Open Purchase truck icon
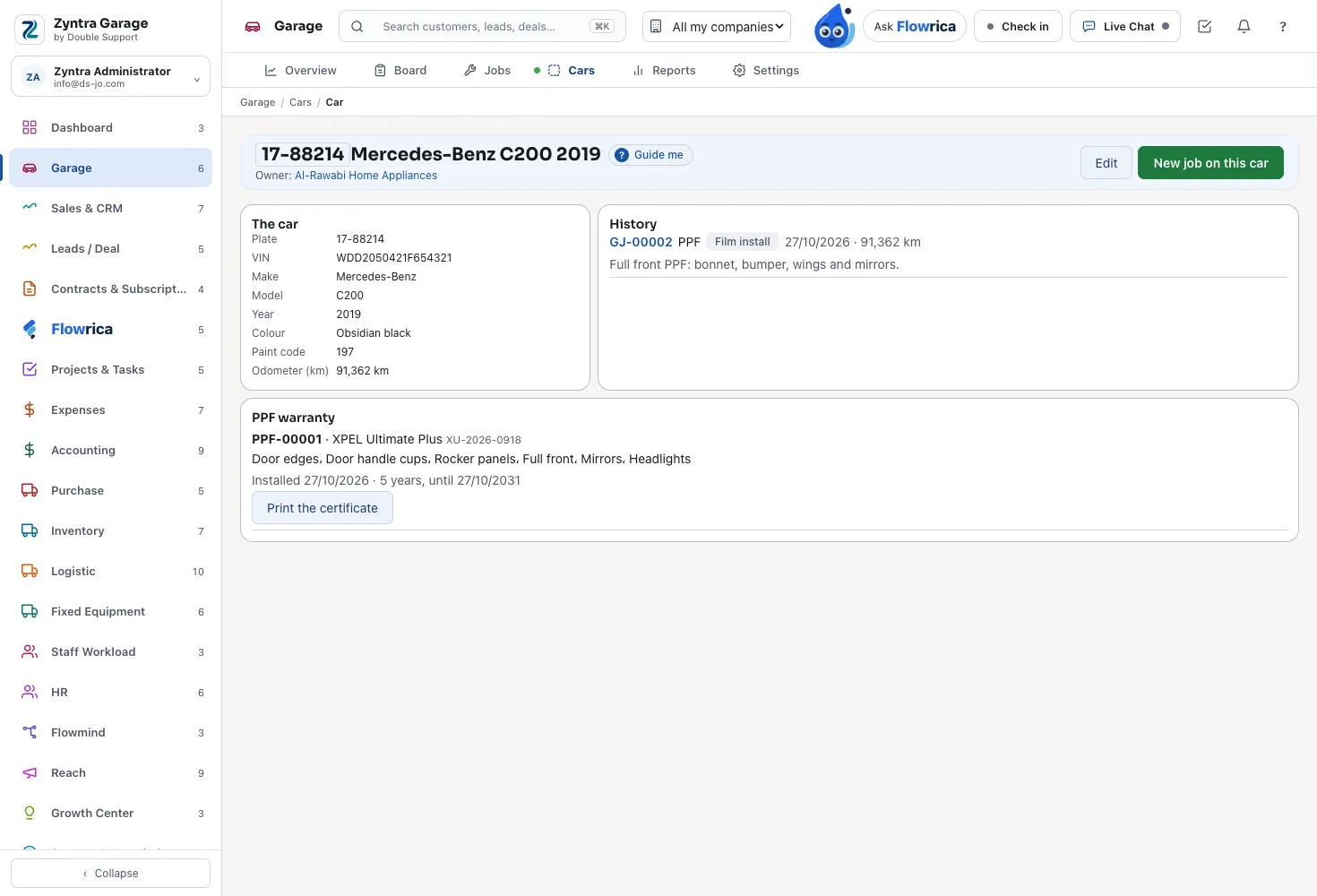This screenshot has width=1317, height=896. point(30,490)
